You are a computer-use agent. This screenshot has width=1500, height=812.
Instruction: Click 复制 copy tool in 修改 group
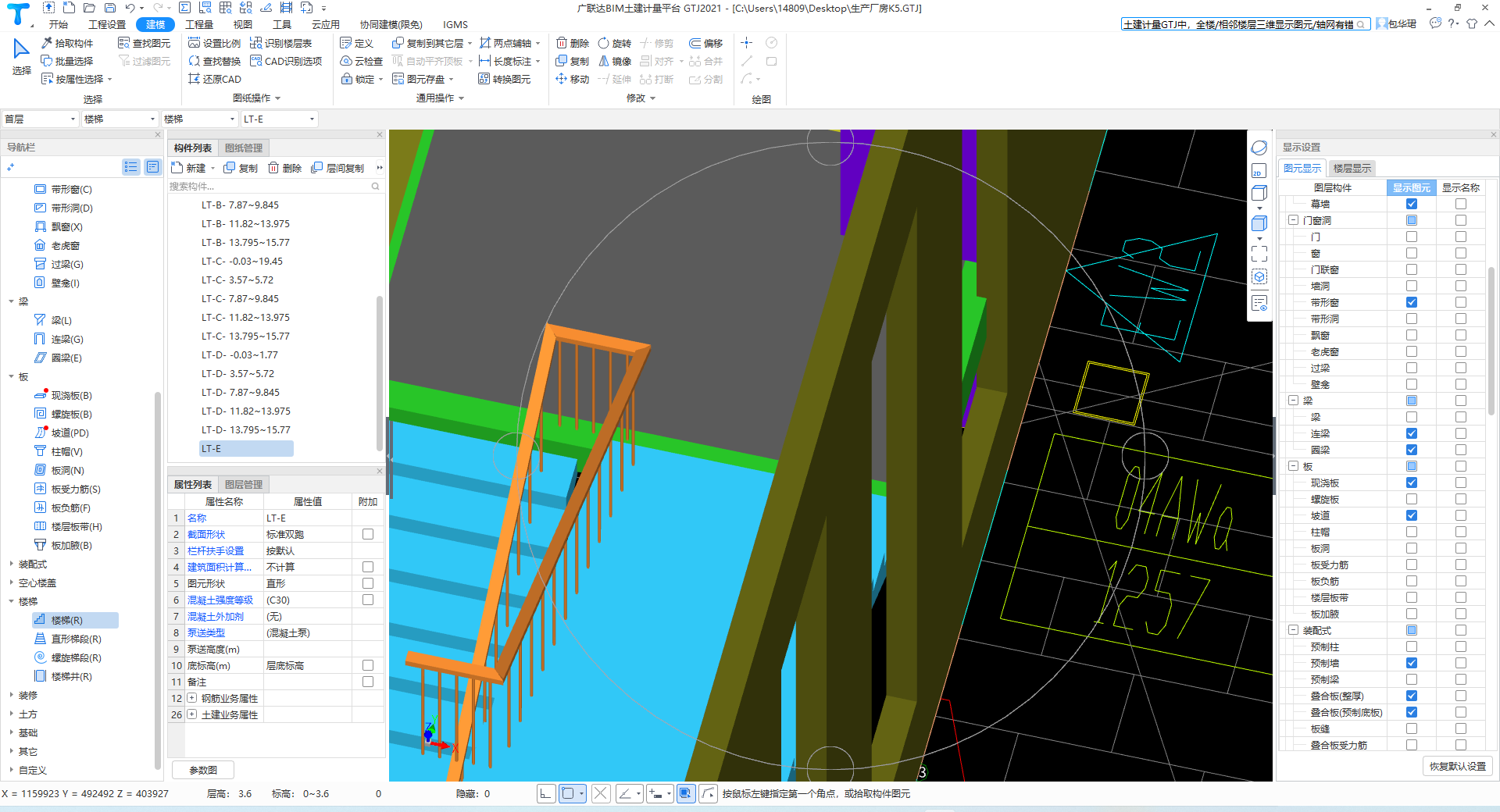573,61
